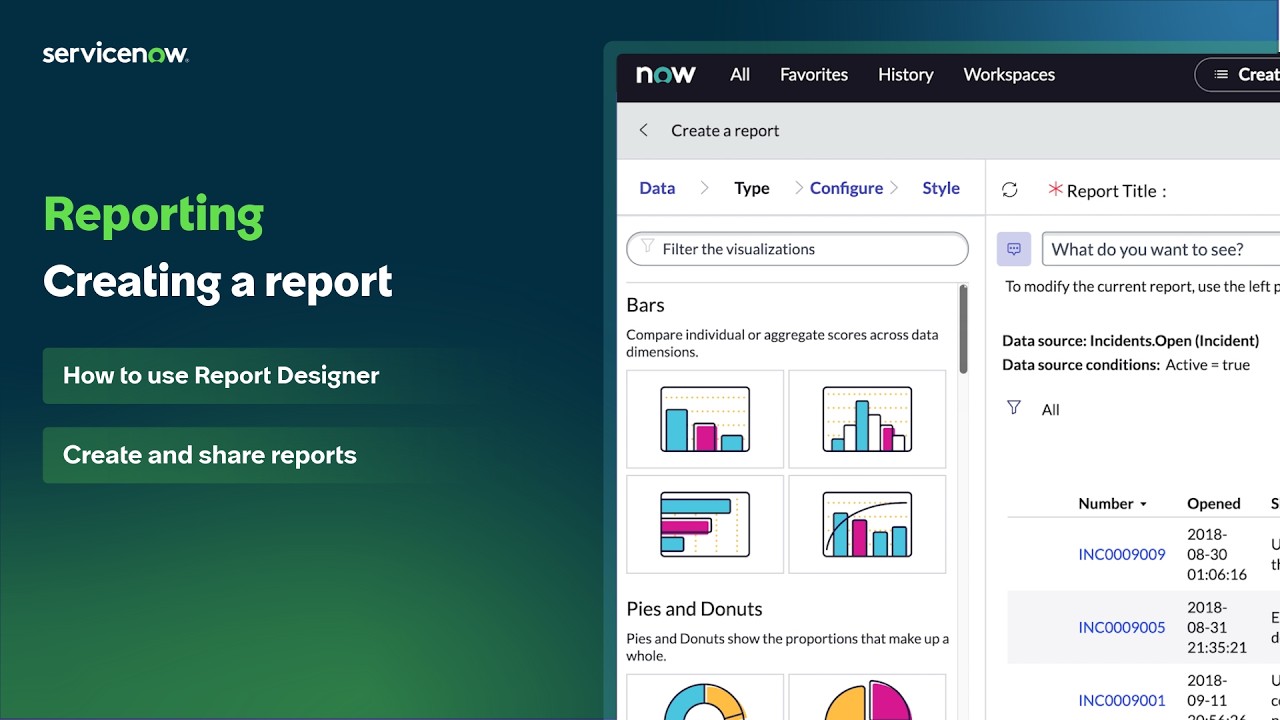Switch to the Configure step tab
This screenshot has width=1280, height=720.
click(x=846, y=188)
